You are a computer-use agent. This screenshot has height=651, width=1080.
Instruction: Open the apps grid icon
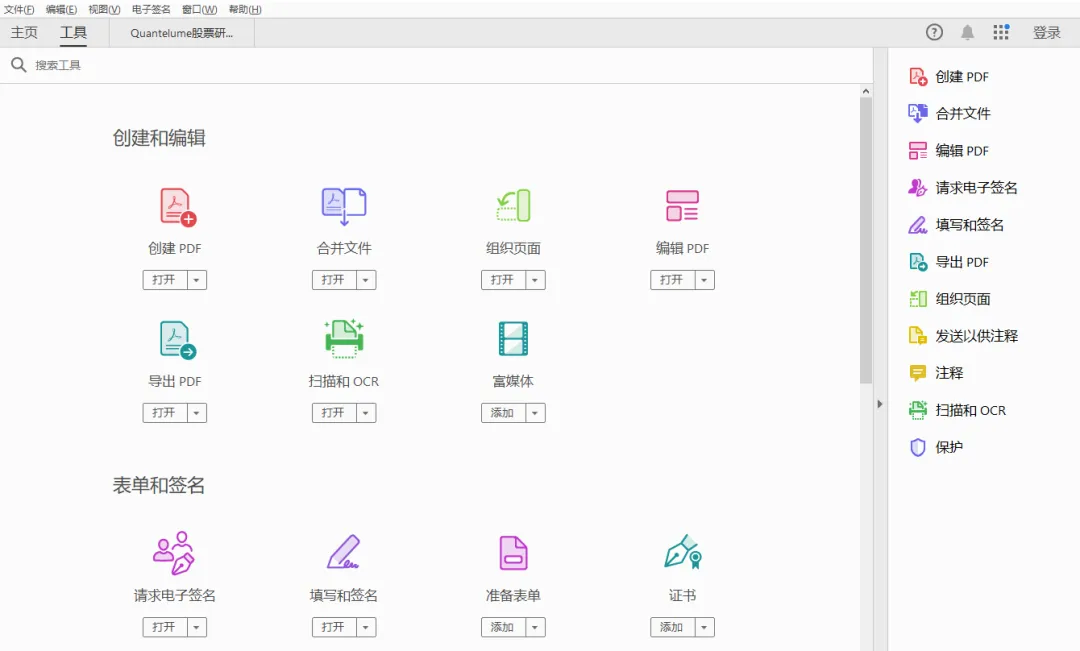[1001, 32]
